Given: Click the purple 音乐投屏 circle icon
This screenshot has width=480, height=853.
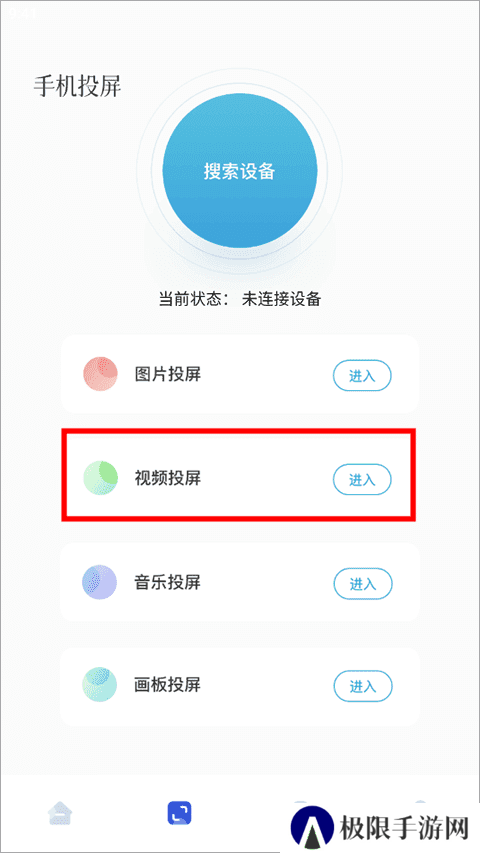Looking at the screenshot, I should coord(99,583).
